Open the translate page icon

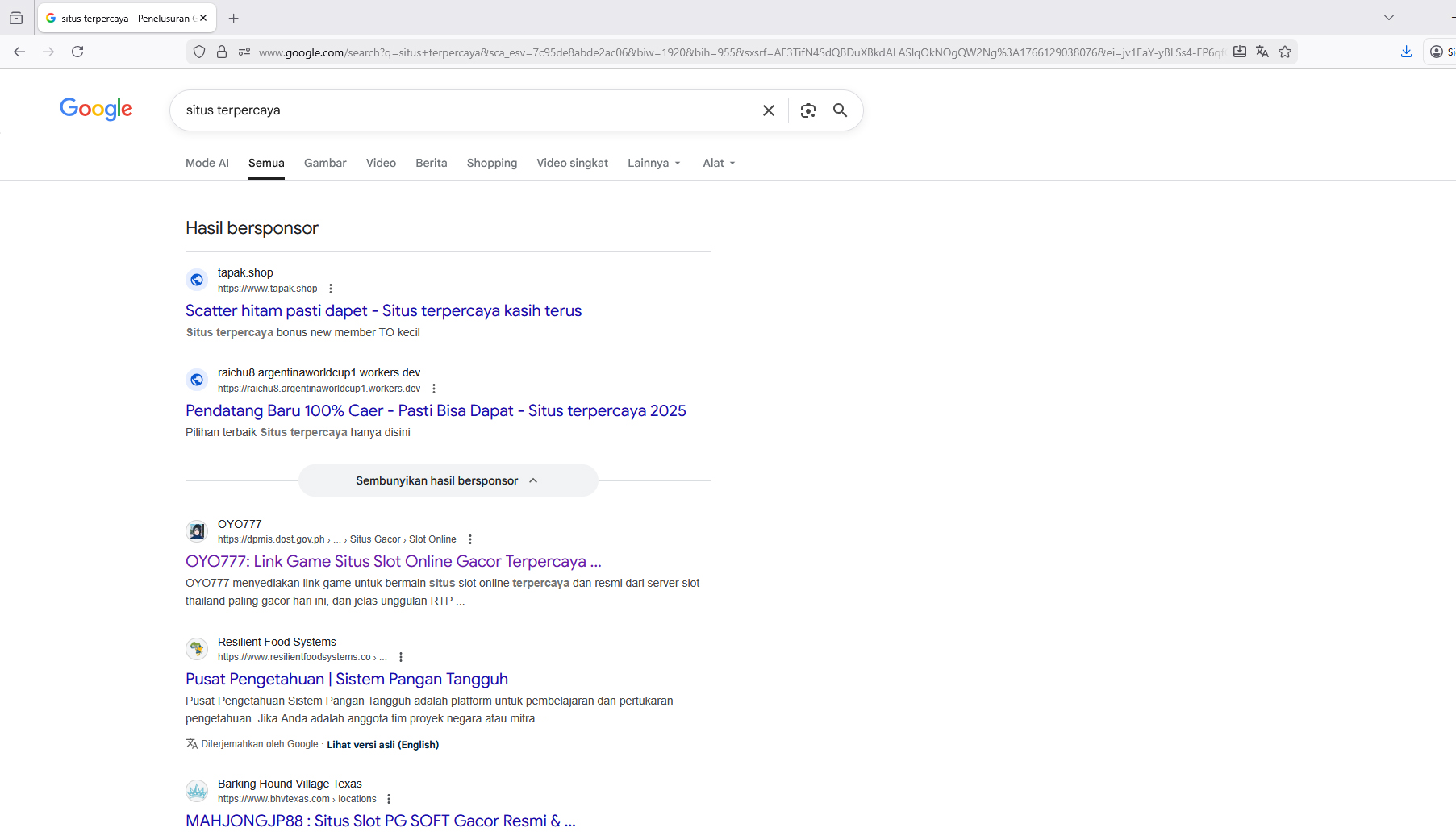[1262, 52]
